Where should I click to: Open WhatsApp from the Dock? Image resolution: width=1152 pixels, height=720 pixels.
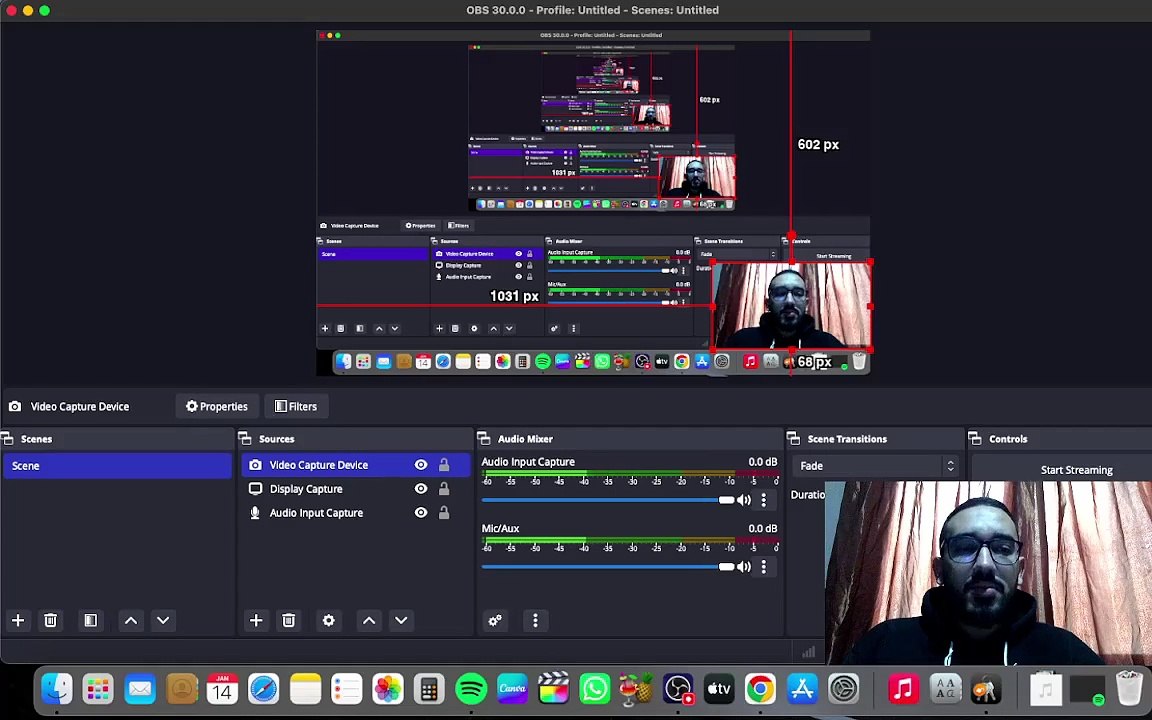tap(595, 689)
